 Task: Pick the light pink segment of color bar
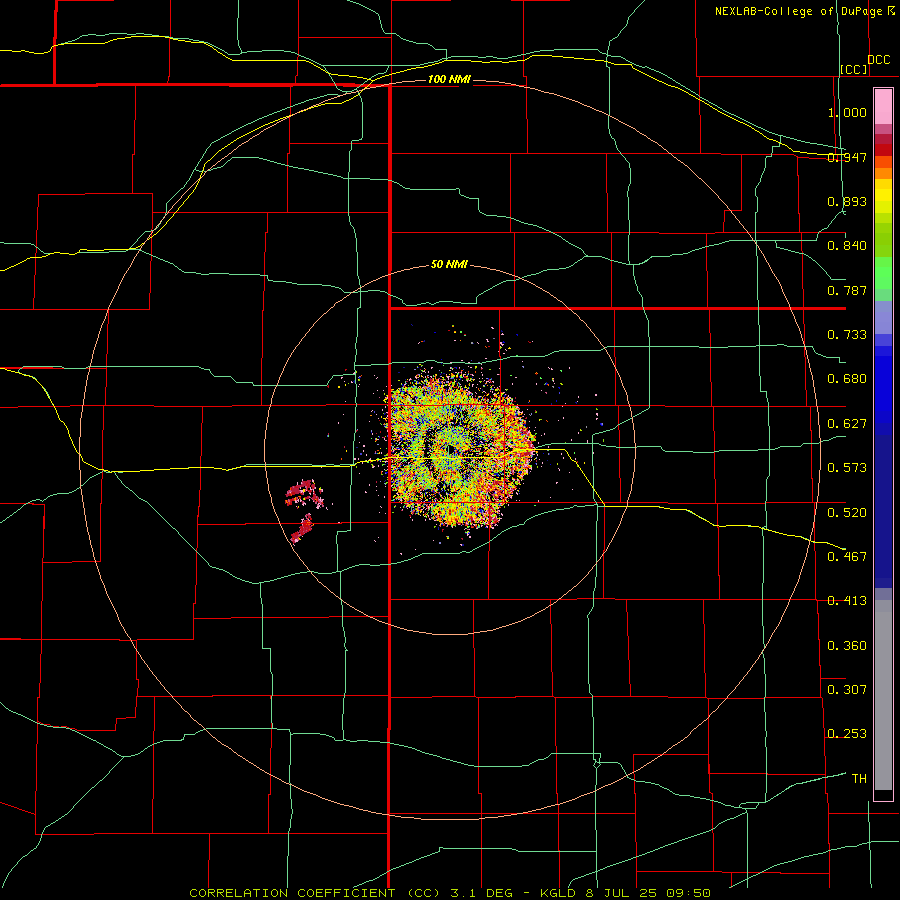click(883, 106)
